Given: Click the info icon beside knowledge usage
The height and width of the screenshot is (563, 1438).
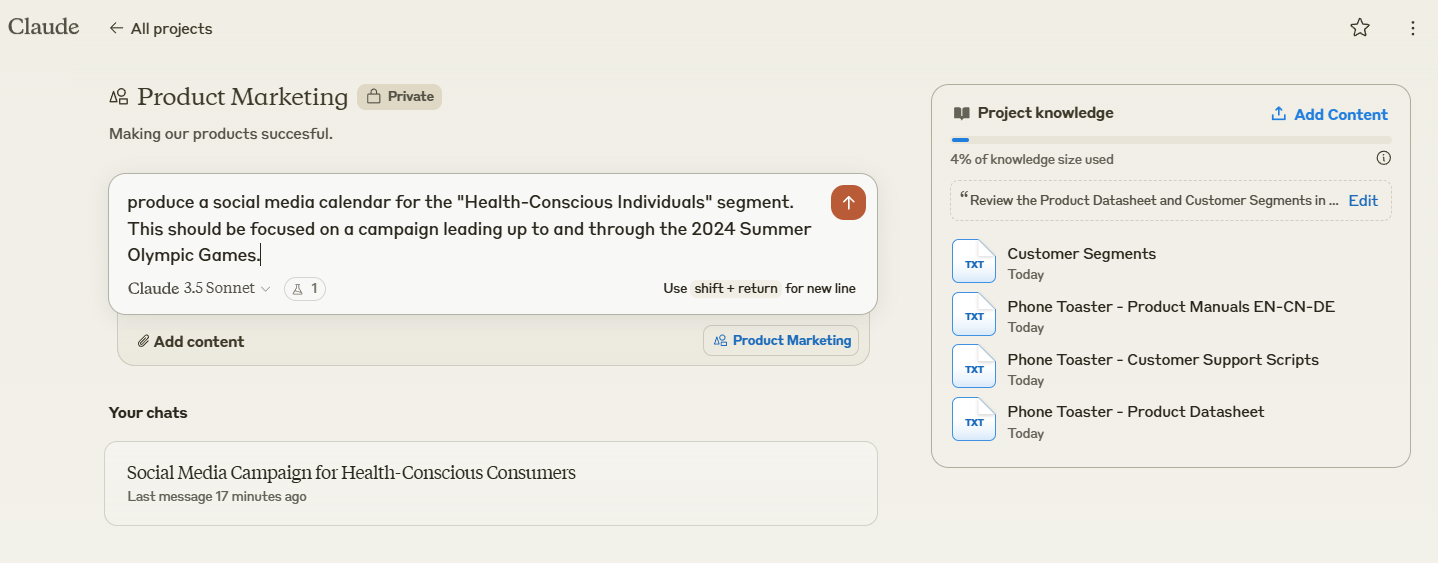Looking at the screenshot, I should 1383,158.
